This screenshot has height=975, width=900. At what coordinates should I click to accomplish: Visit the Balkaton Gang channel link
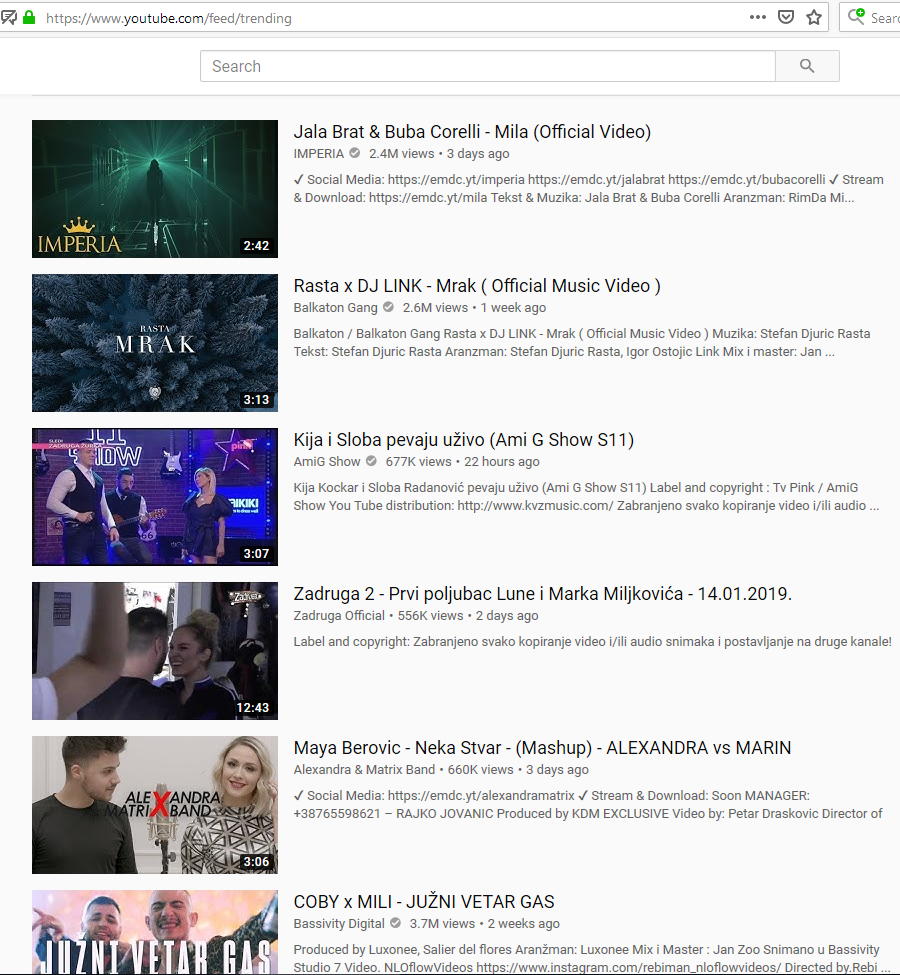(335, 308)
